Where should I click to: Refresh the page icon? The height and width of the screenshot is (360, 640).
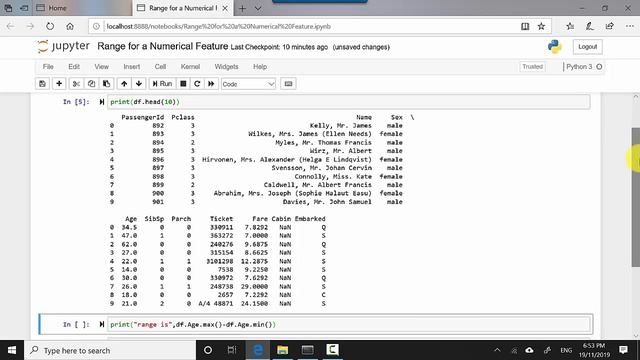click(50, 26)
